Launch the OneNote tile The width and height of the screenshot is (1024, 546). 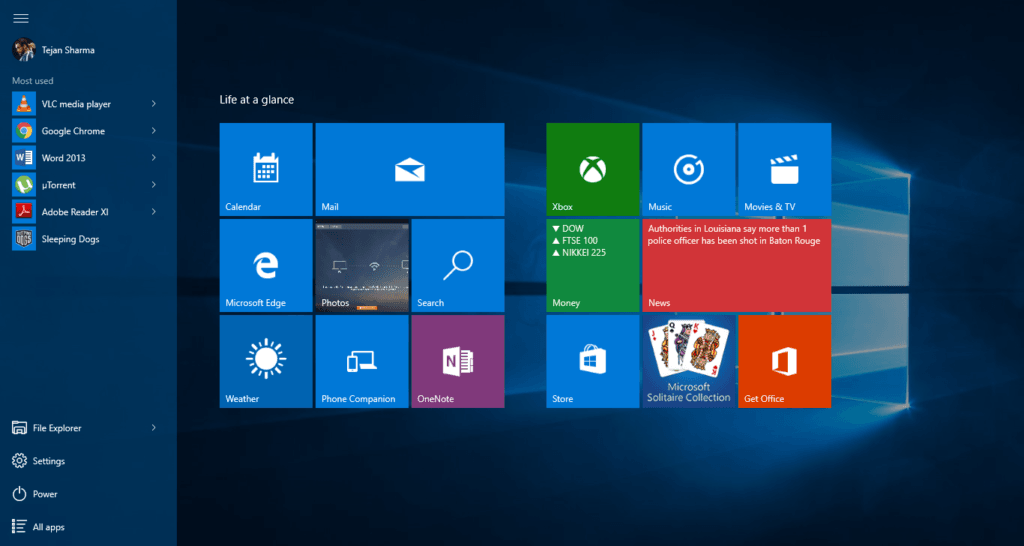pyautogui.click(x=457, y=361)
